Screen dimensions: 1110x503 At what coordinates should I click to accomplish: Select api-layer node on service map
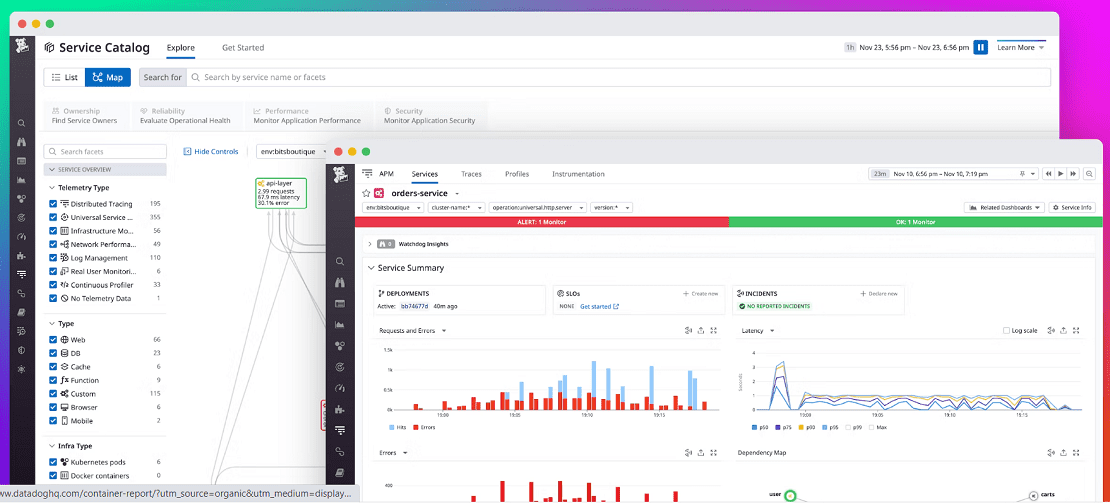click(281, 193)
